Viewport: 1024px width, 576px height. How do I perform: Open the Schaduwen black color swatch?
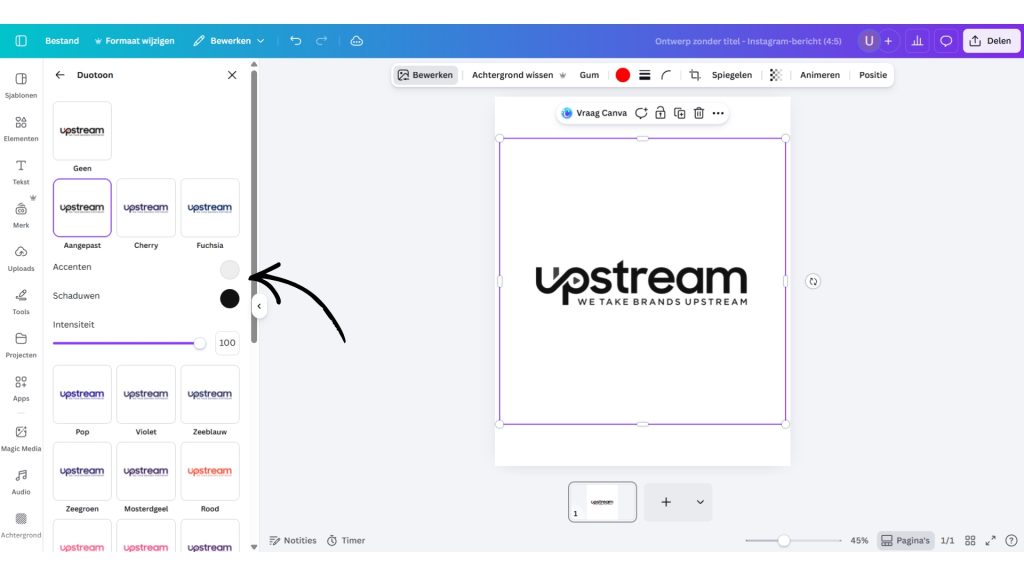[x=229, y=298]
